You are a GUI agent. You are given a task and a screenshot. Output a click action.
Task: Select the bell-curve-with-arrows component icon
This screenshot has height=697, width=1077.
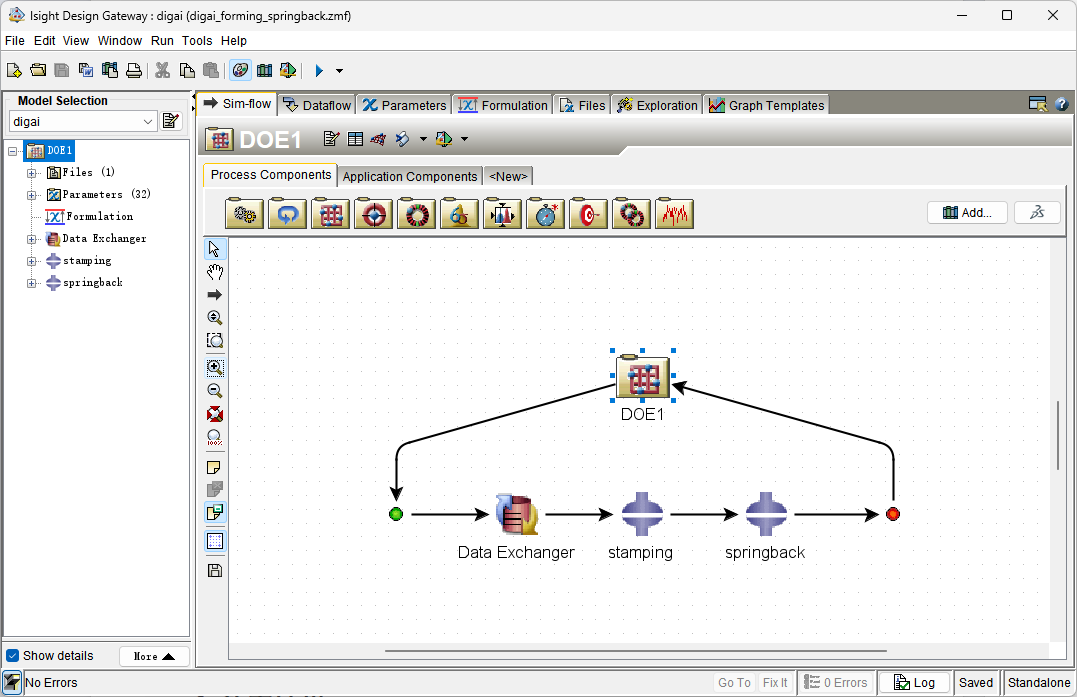coord(502,214)
